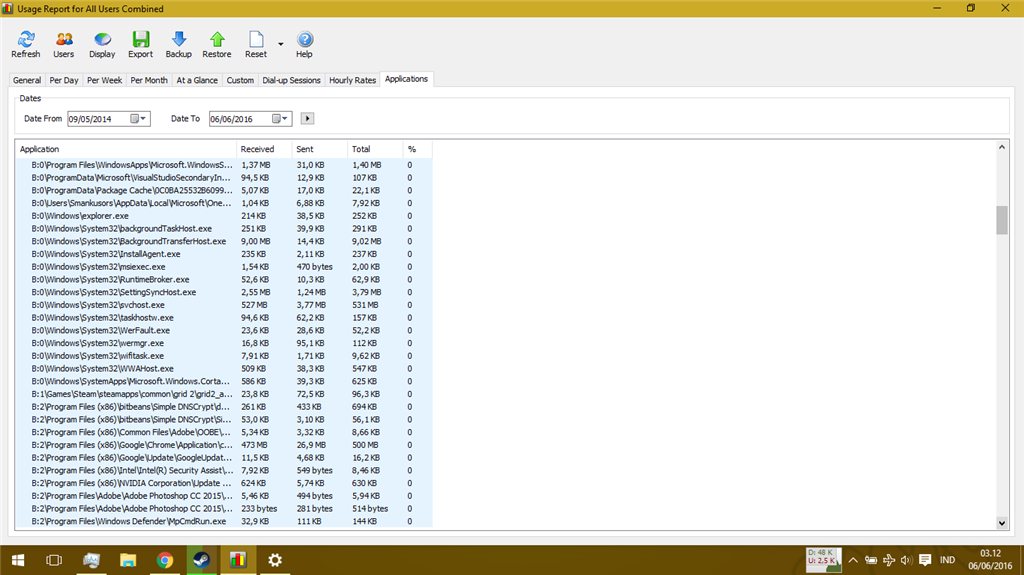Click the Backup toolbar icon
The width and height of the screenshot is (1024, 575).
pyautogui.click(x=178, y=44)
